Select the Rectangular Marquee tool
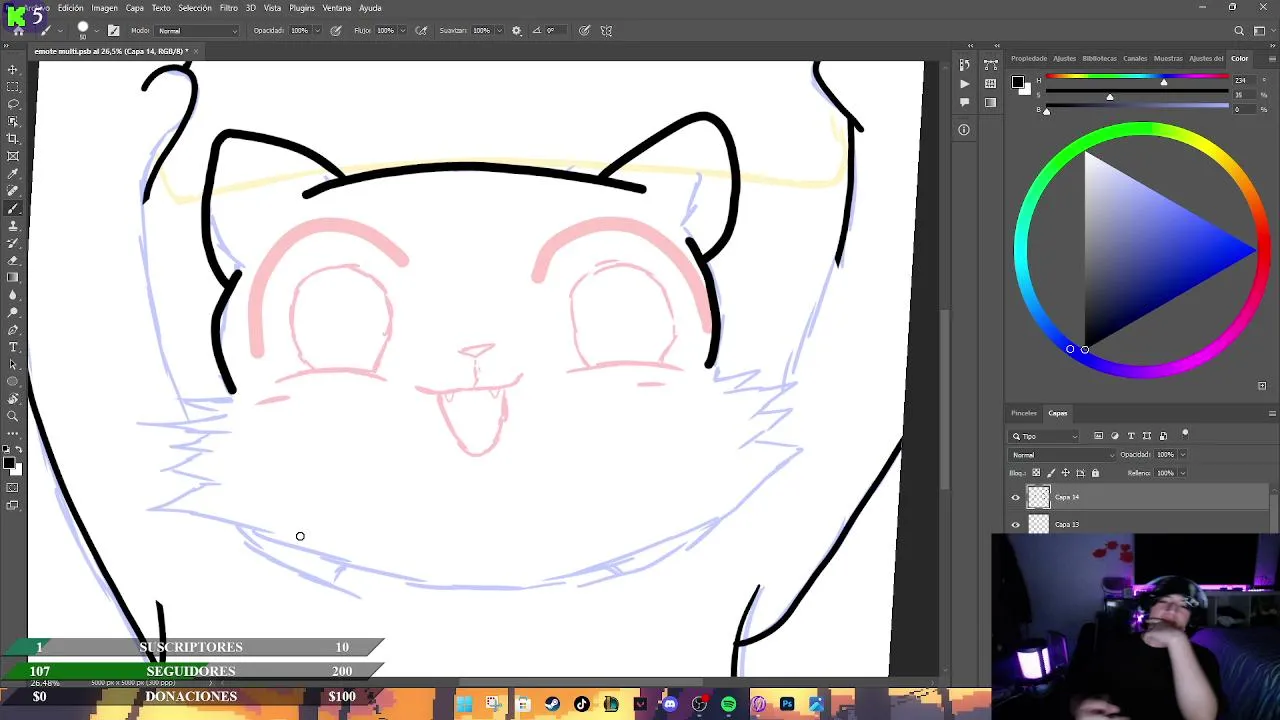The width and height of the screenshot is (1280, 720). pos(13,87)
